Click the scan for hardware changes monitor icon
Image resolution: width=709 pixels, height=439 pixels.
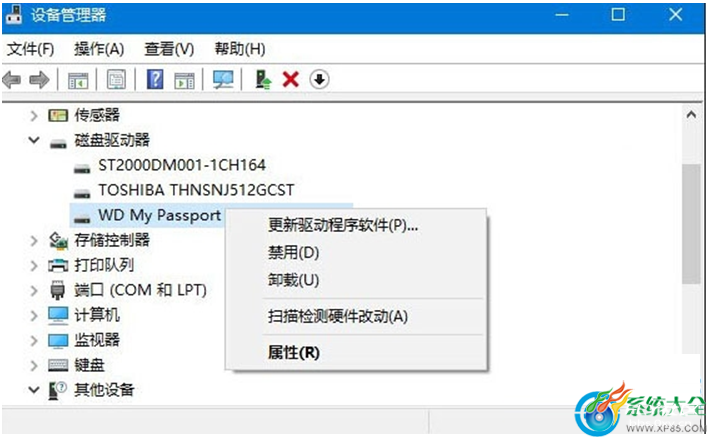click(x=223, y=80)
